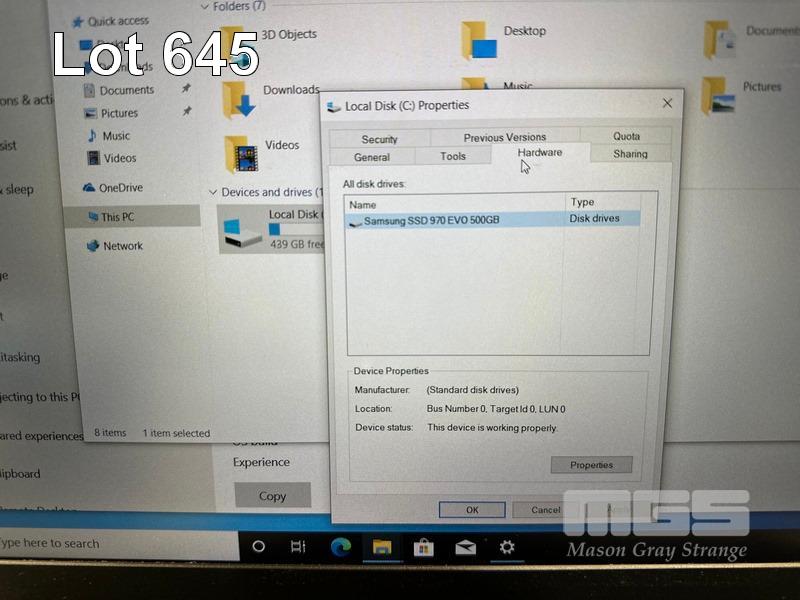Click the Task View taskbar icon
Screen dimensions: 800x600
[x=298, y=546]
